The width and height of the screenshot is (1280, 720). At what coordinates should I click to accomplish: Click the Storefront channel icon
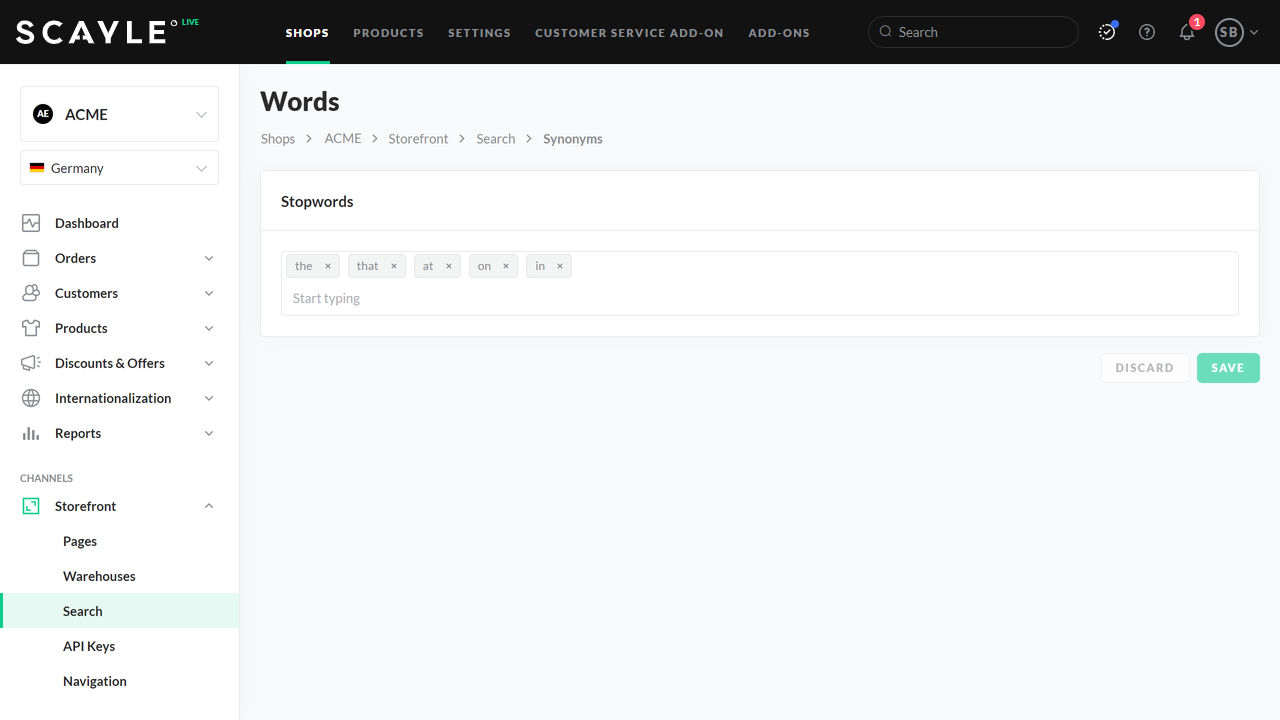click(31, 506)
